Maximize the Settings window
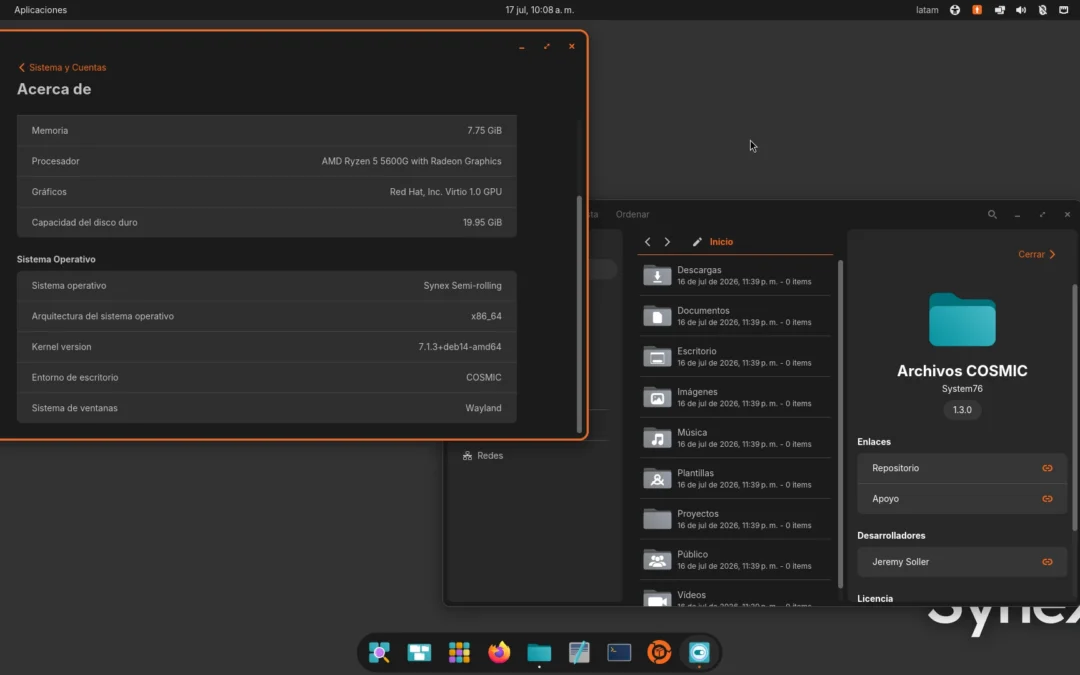1080x675 pixels. [x=546, y=46]
